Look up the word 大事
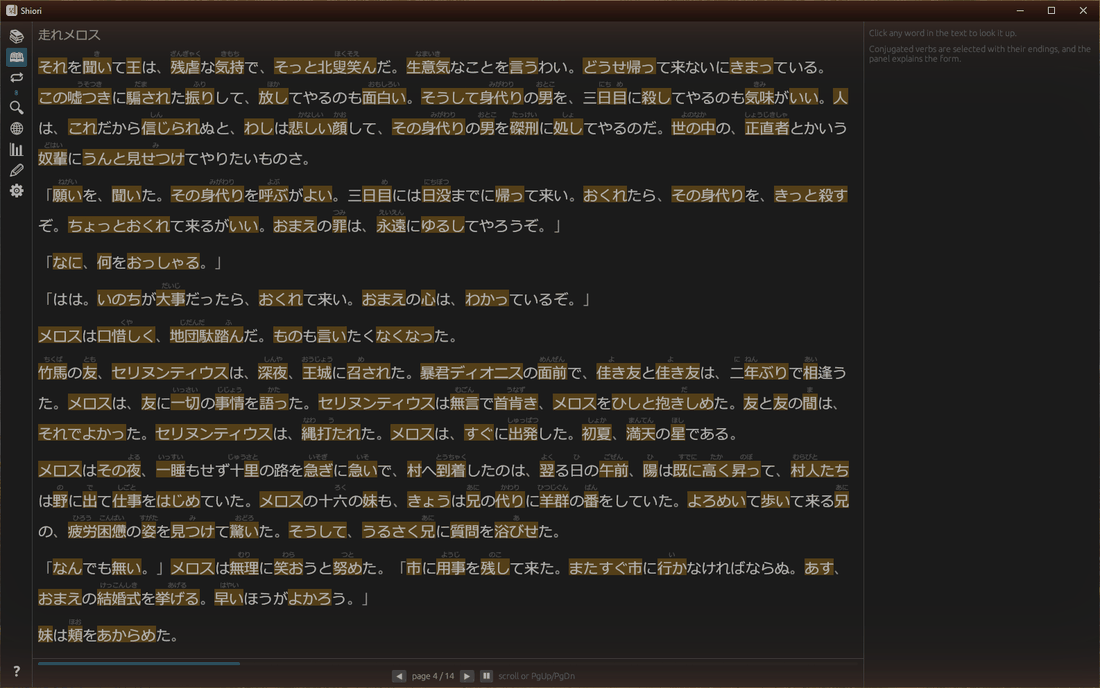This screenshot has width=1100, height=688. [170, 299]
